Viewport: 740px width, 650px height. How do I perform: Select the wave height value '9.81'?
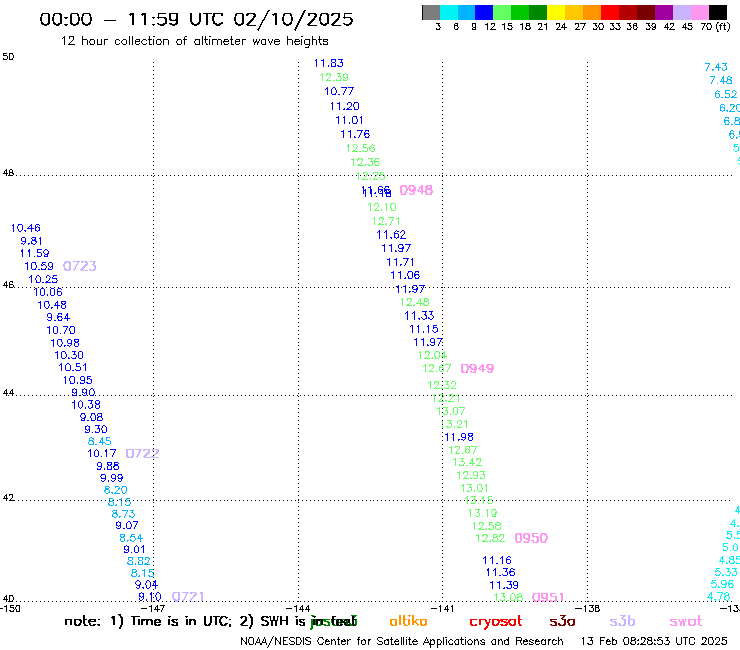(31, 241)
